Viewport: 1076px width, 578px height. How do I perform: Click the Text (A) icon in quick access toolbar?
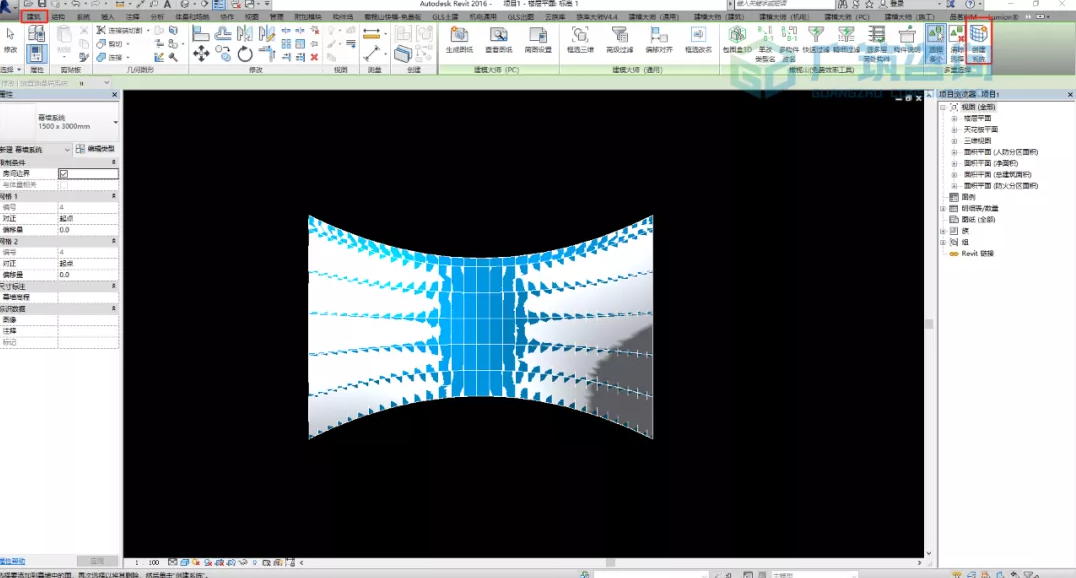[x=167, y=4]
